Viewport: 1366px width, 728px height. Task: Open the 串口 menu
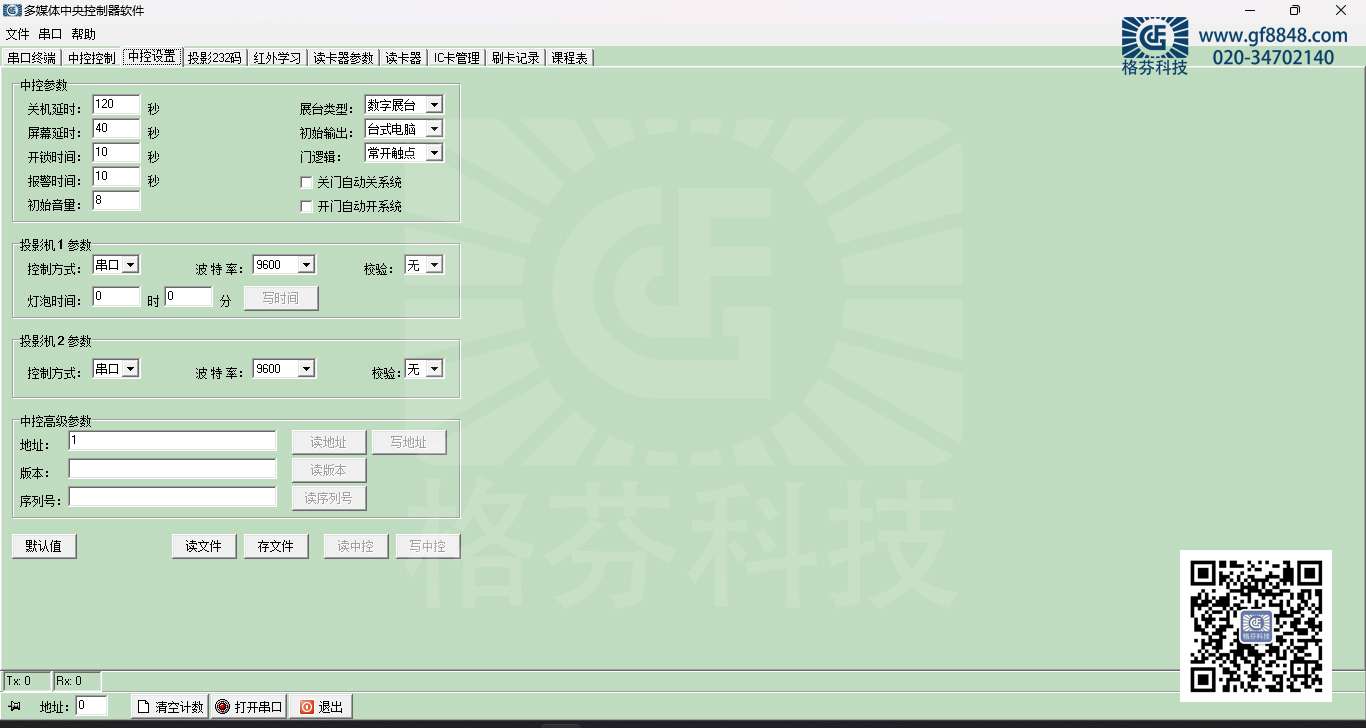tap(50, 34)
